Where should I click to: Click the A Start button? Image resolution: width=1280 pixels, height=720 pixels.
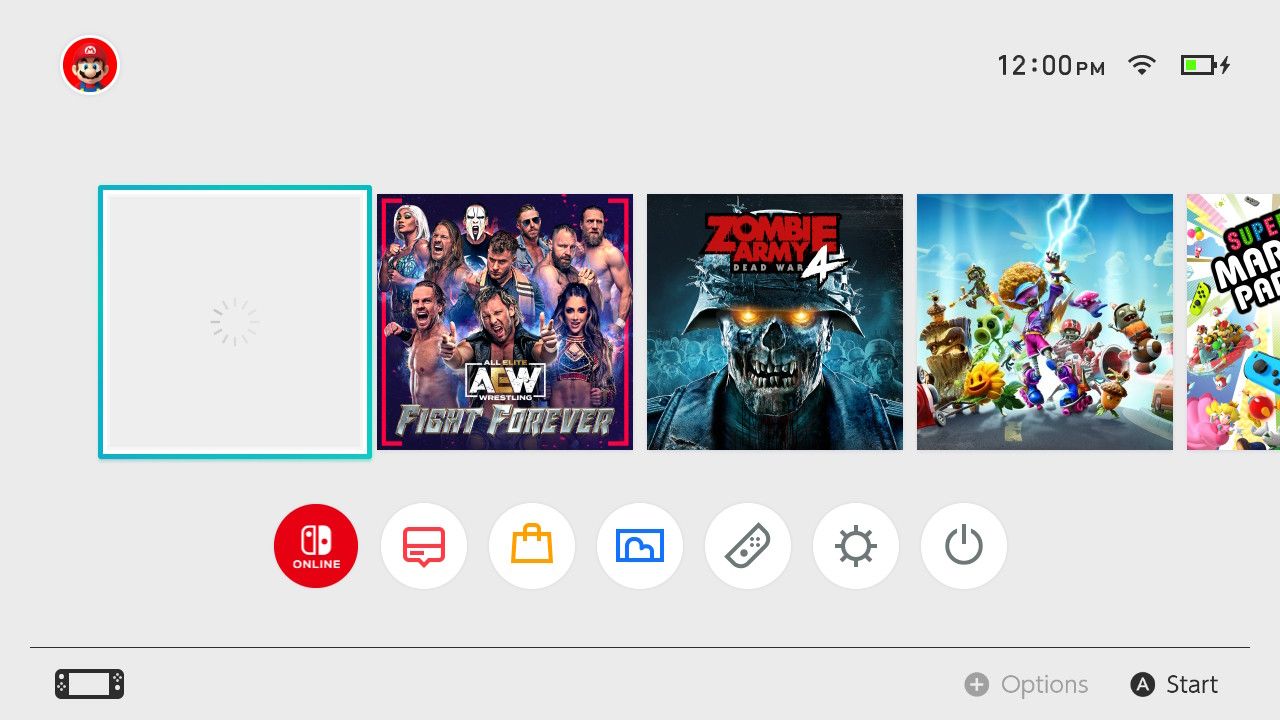click(1174, 684)
